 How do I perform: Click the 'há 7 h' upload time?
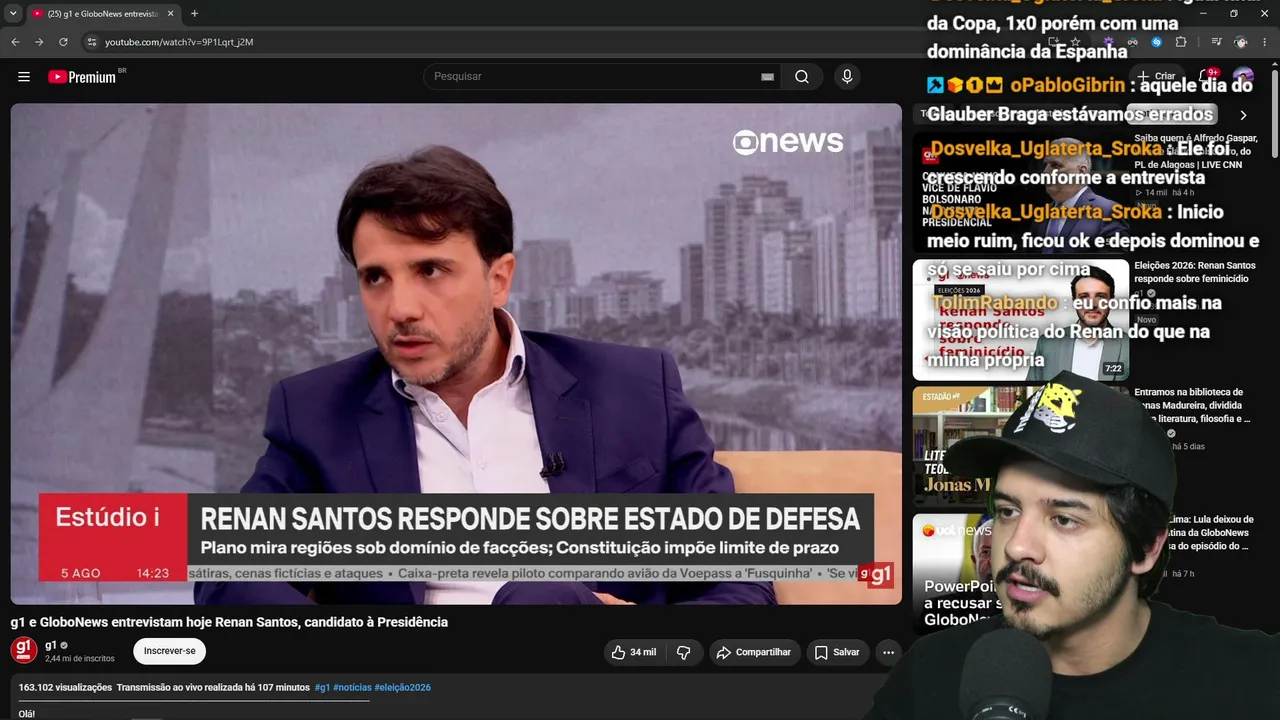coord(1183,574)
